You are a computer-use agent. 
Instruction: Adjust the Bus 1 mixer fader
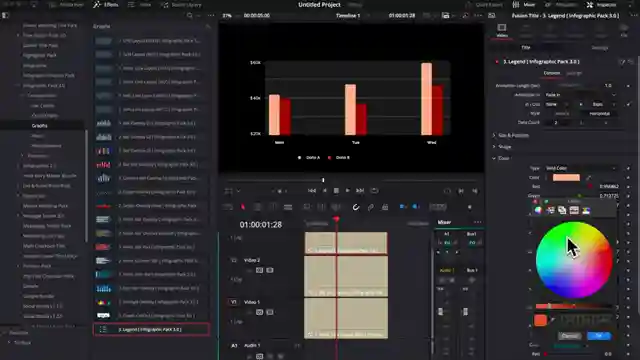(465, 312)
